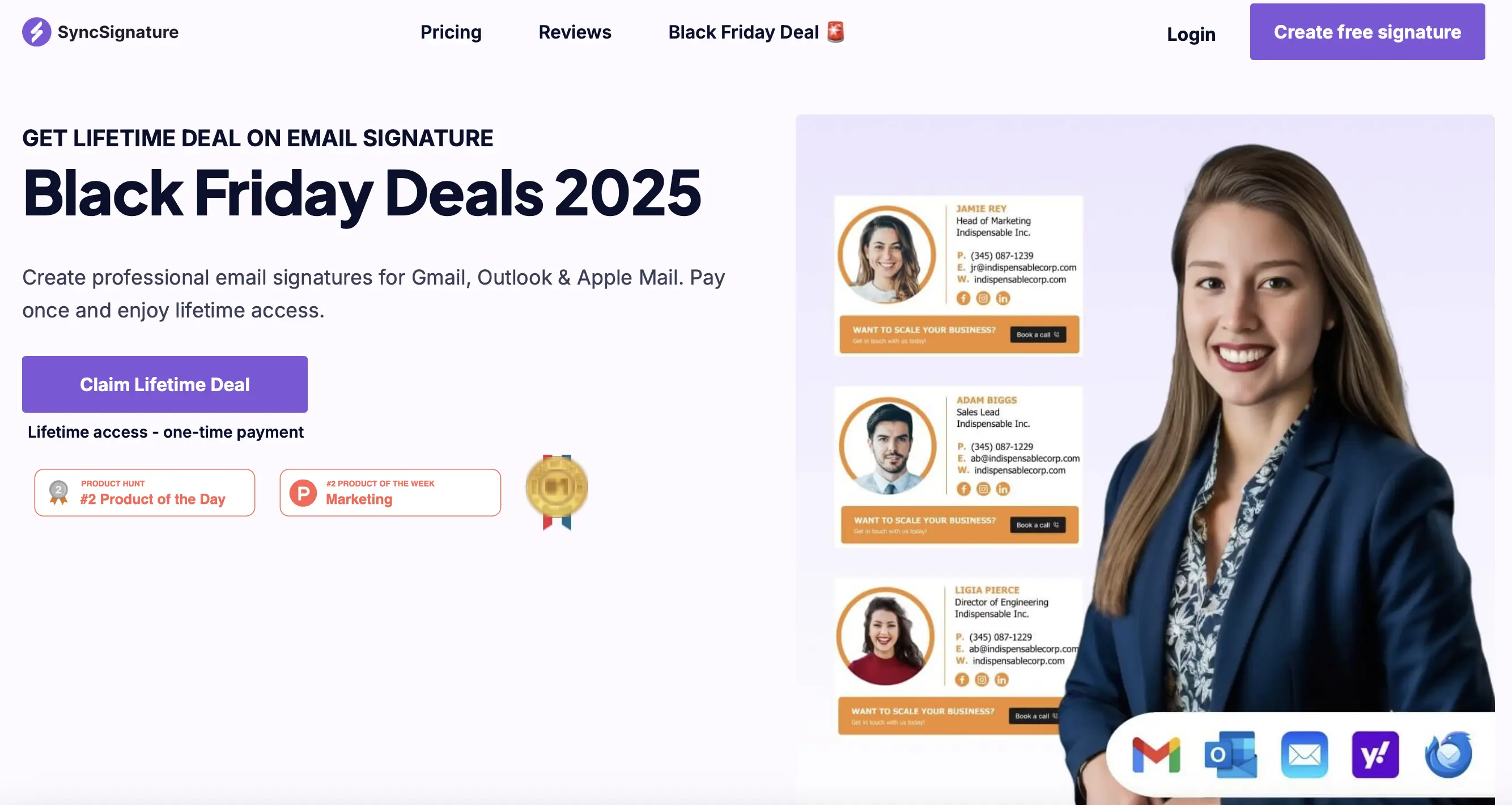The height and width of the screenshot is (805, 1512).
Task: Click Claim Lifetime Deal button
Action: pyautogui.click(x=165, y=384)
